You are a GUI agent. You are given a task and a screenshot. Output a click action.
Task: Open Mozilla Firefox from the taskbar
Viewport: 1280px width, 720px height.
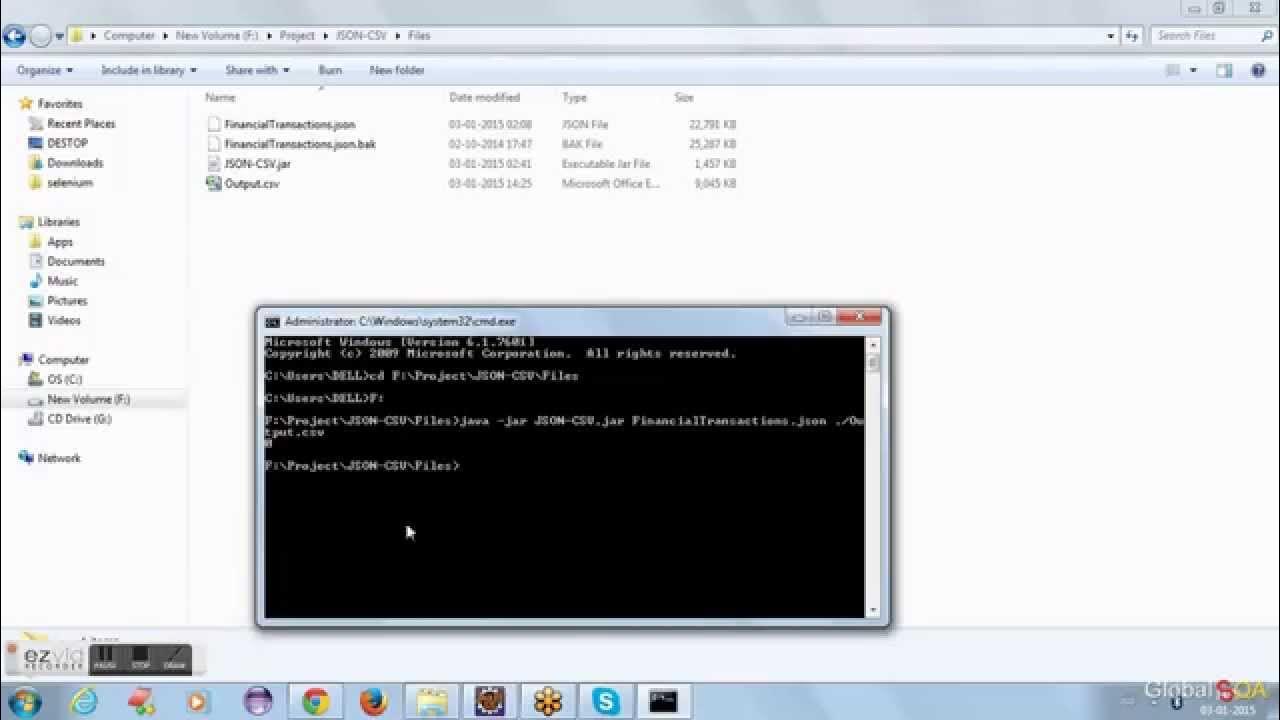point(374,701)
